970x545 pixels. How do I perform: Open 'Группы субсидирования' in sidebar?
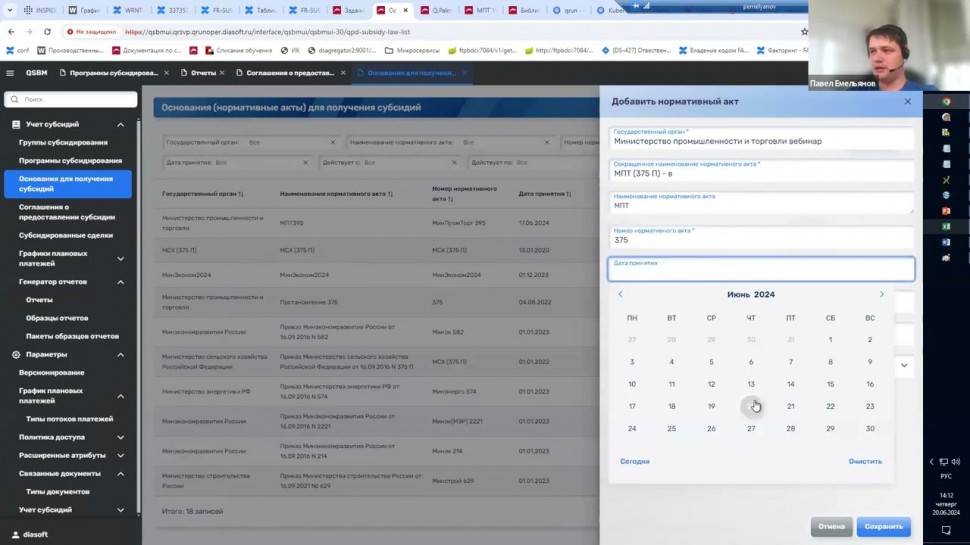tap(63, 142)
